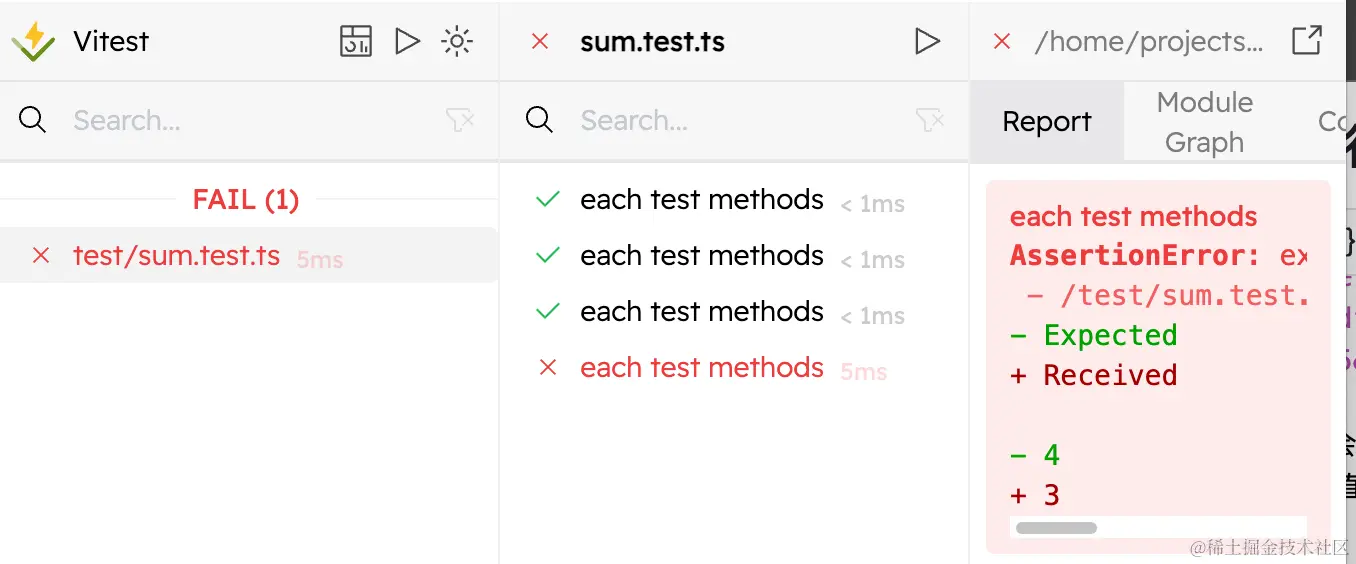
Task: Click the Vitest logo icon
Action: click(x=33, y=41)
